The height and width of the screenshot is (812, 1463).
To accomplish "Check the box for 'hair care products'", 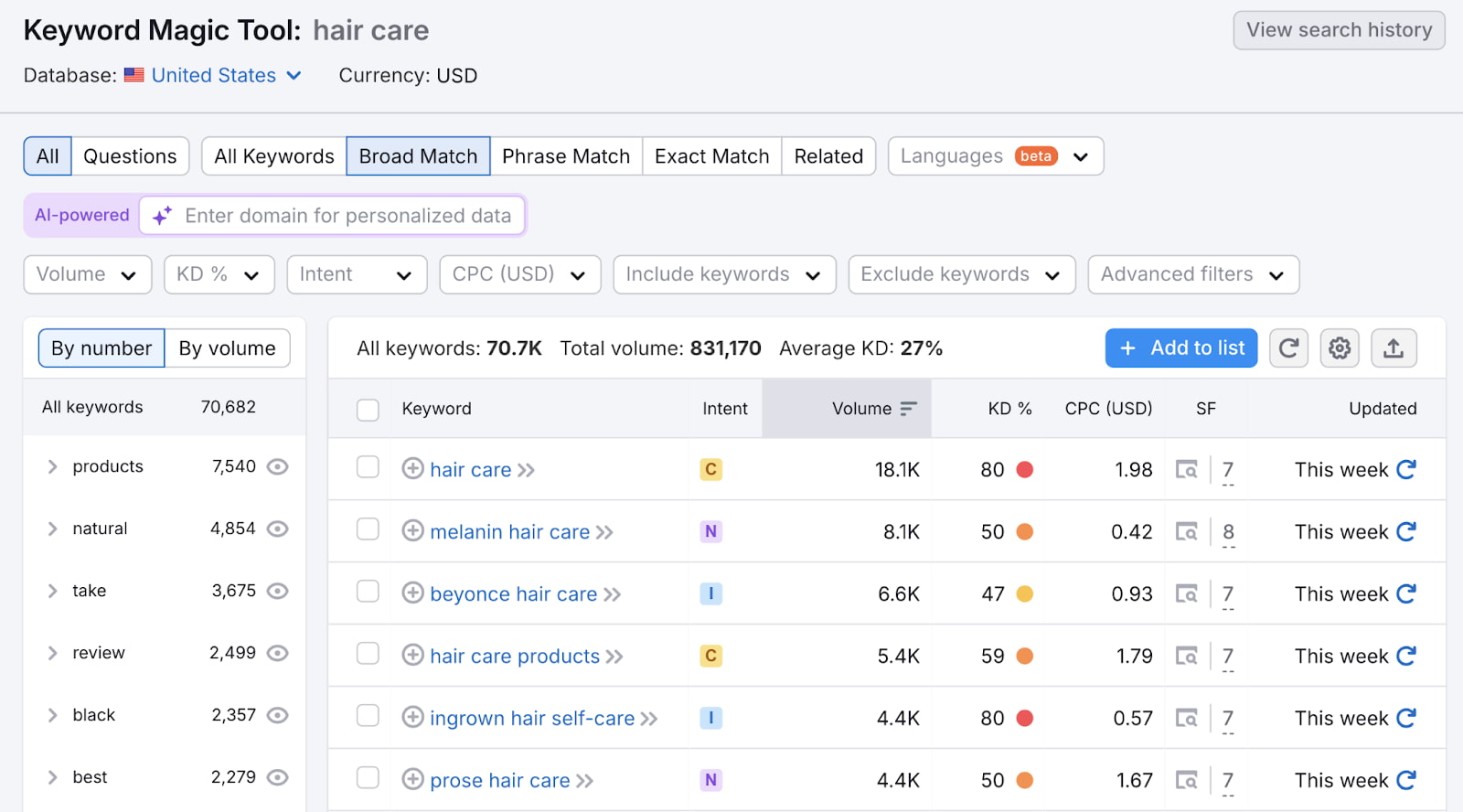I will pos(368,654).
